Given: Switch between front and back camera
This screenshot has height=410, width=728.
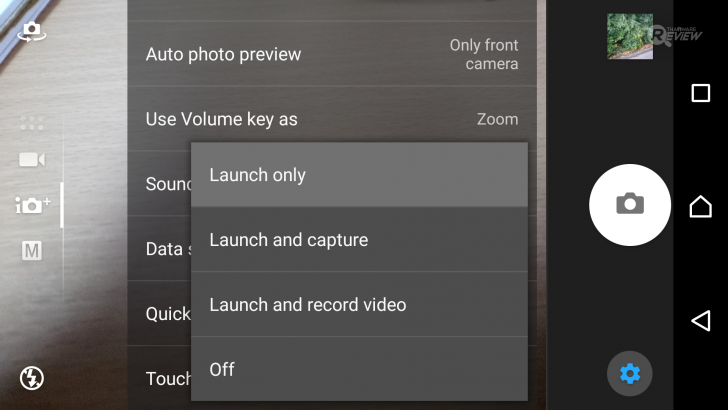Looking at the screenshot, I should (x=31, y=31).
